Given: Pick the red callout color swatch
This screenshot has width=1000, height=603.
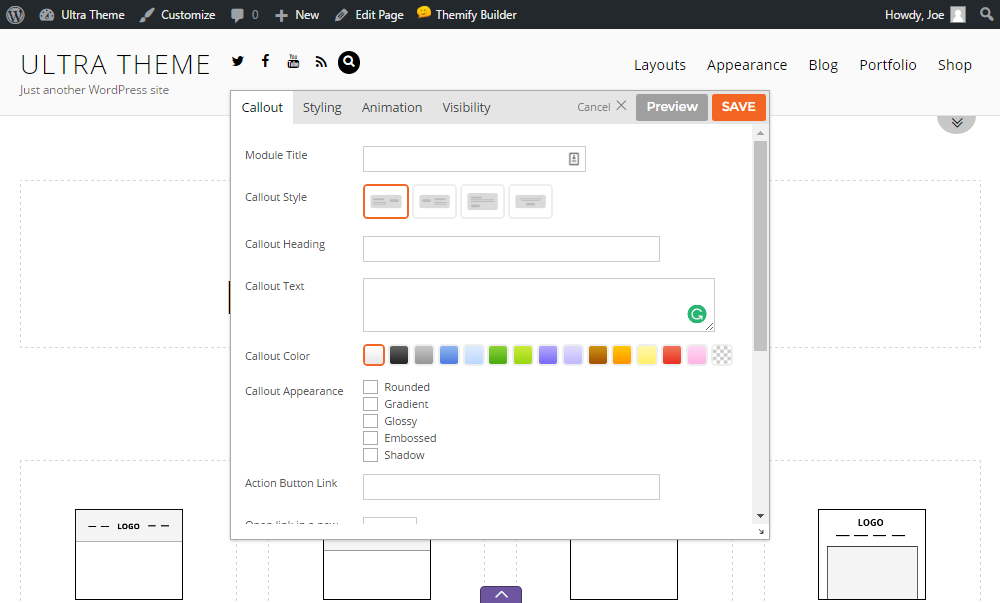Looking at the screenshot, I should coord(672,355).
